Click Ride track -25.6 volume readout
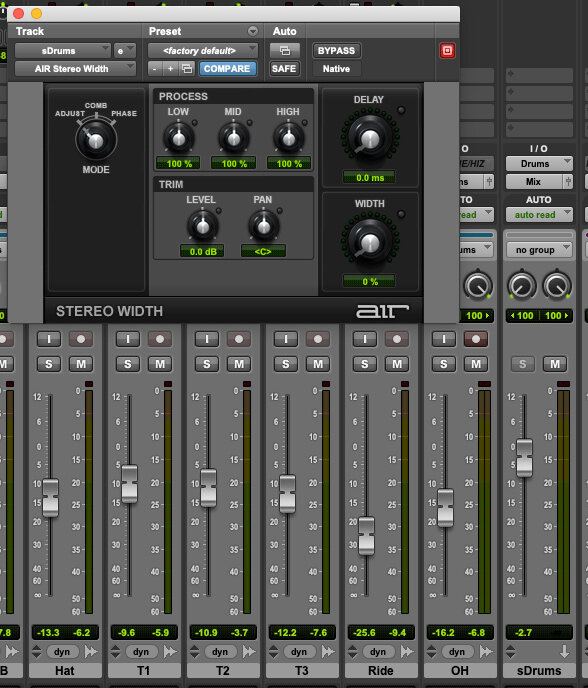588x688 pixels. pyautogui.click(x=364, y=633)
